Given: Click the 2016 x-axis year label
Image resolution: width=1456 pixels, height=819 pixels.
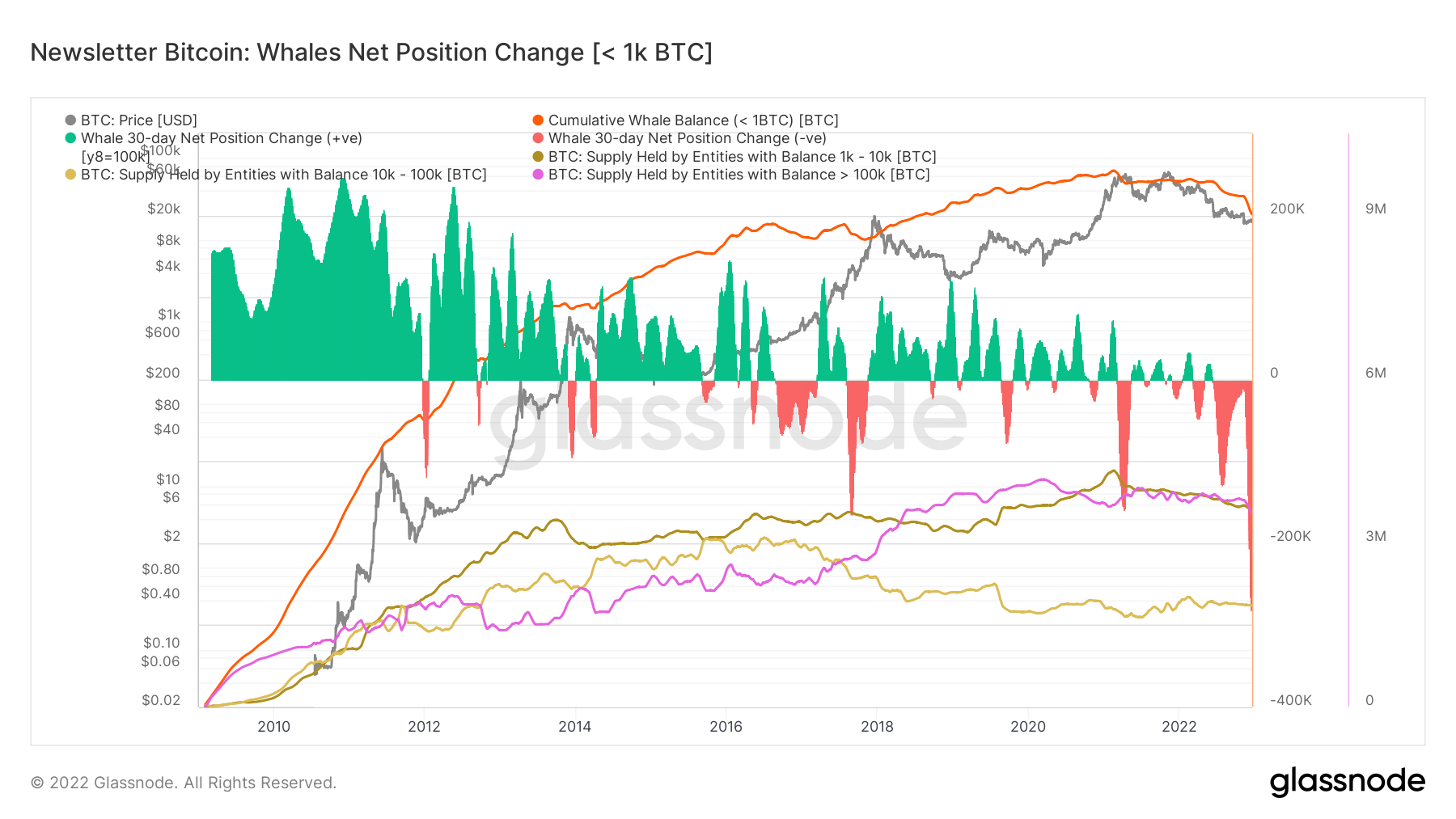Looking at the screenshot, I should click(x=726, y=726).
